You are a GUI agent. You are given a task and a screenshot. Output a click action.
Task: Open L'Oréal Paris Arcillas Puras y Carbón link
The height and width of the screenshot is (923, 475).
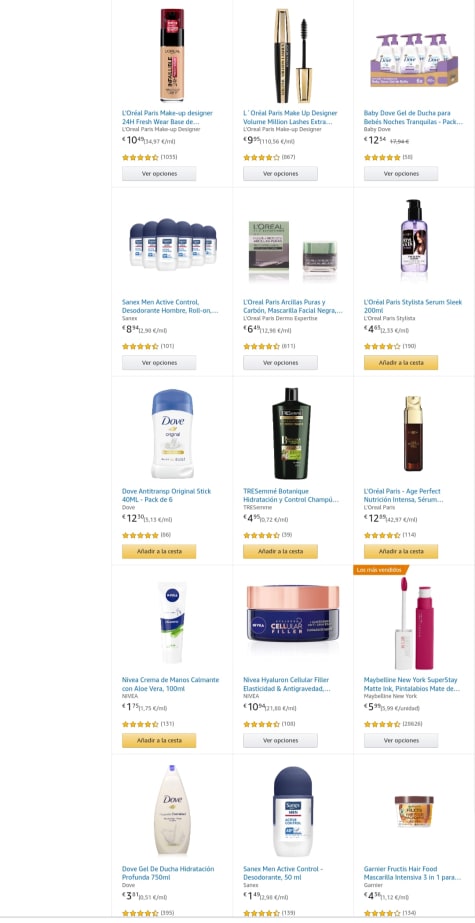(293, 306)
